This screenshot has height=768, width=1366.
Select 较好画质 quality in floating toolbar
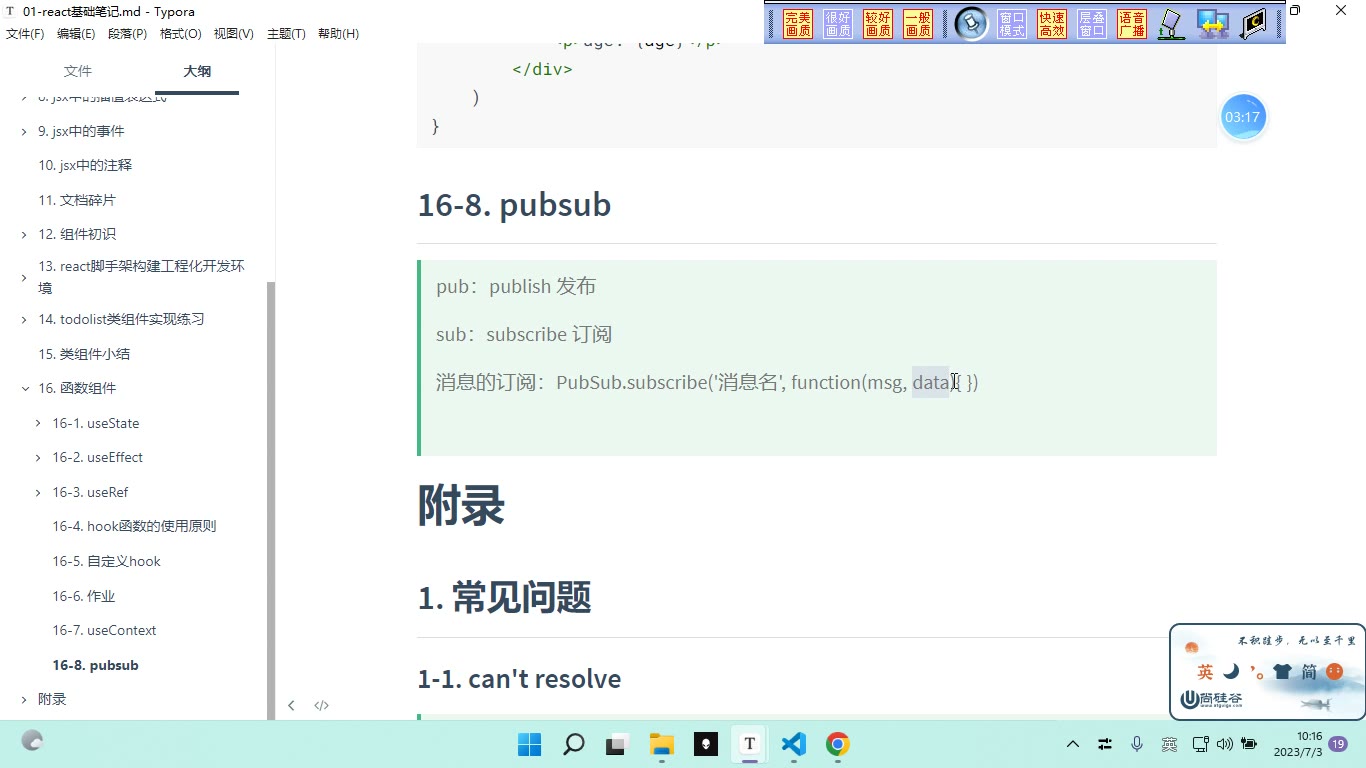[x=878, y=24]
